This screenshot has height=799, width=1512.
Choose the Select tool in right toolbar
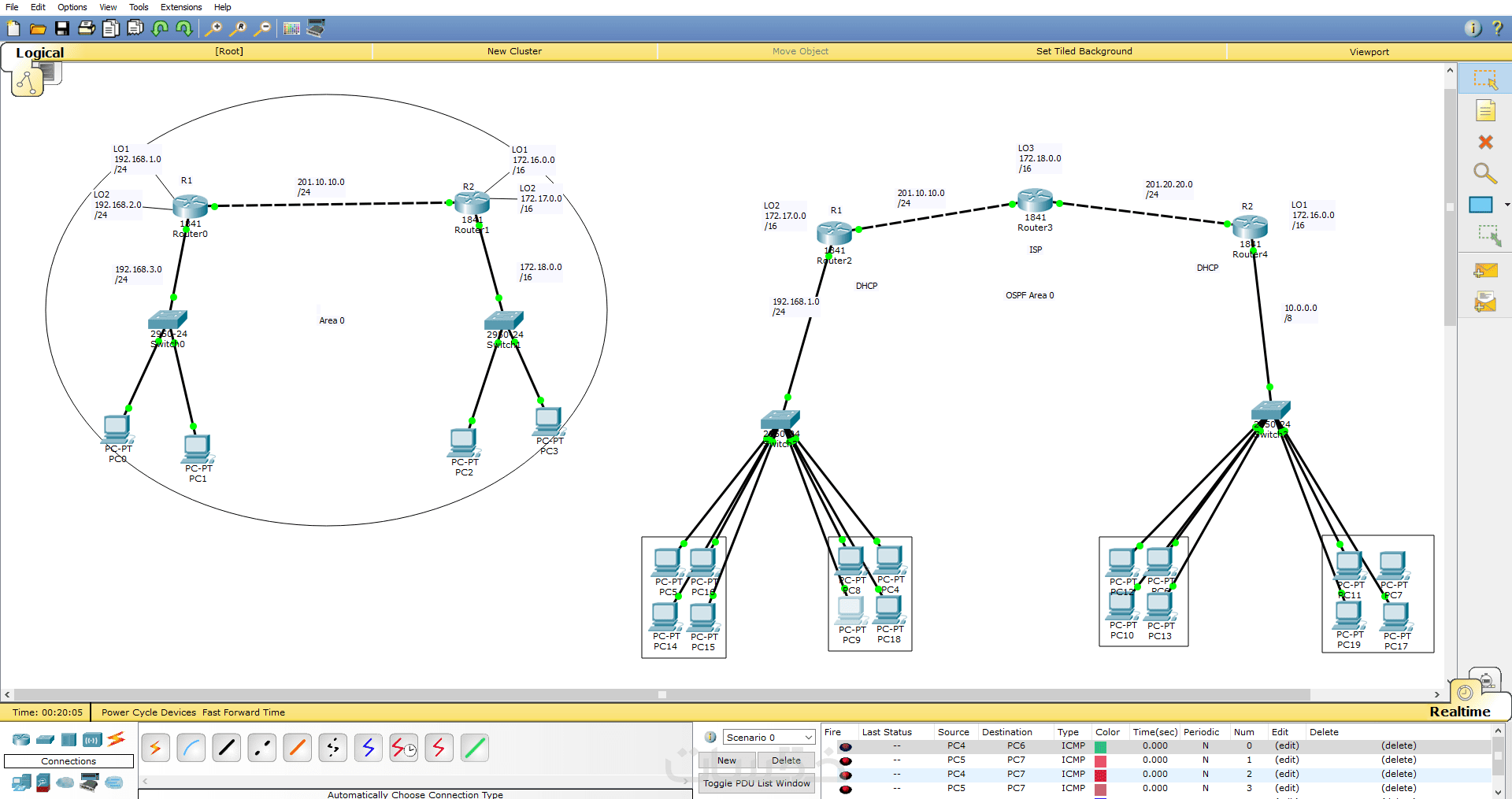pyautogui.click(x=1485, y=80)
